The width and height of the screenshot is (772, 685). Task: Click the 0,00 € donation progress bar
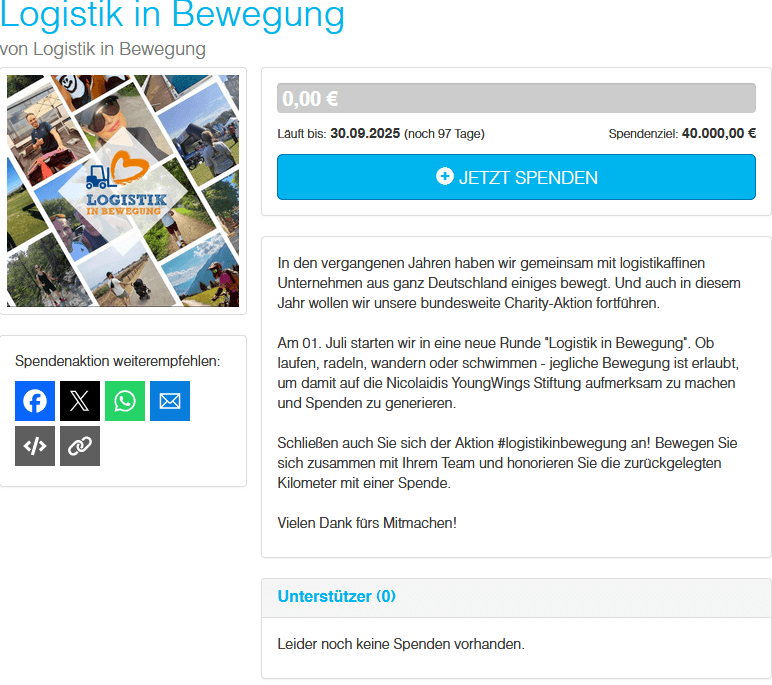click(x=515, y=98)
